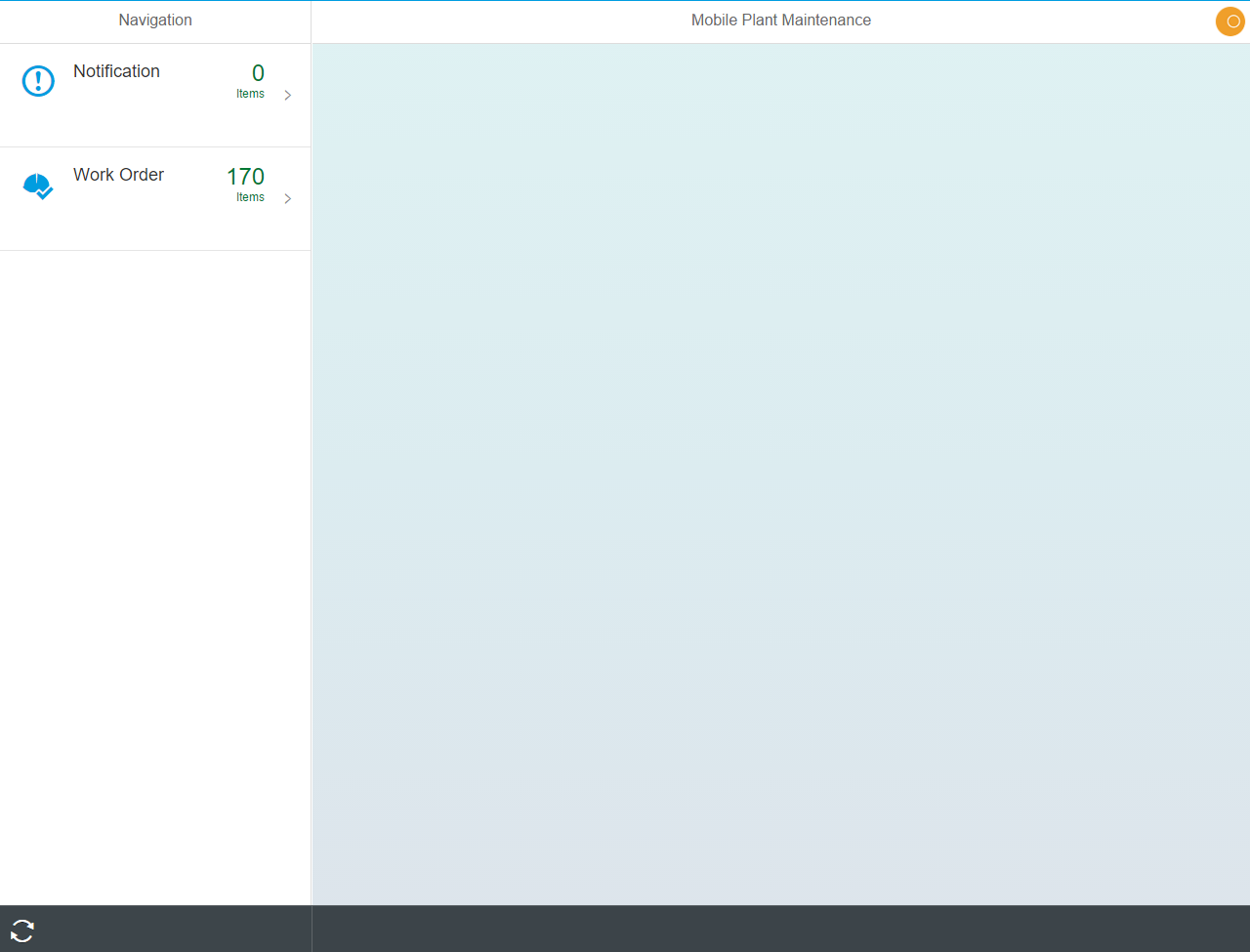The height and width of the screenshot is (952, 1250).
Task: Click the Items text under count 170
Action: tap(250, 197)
